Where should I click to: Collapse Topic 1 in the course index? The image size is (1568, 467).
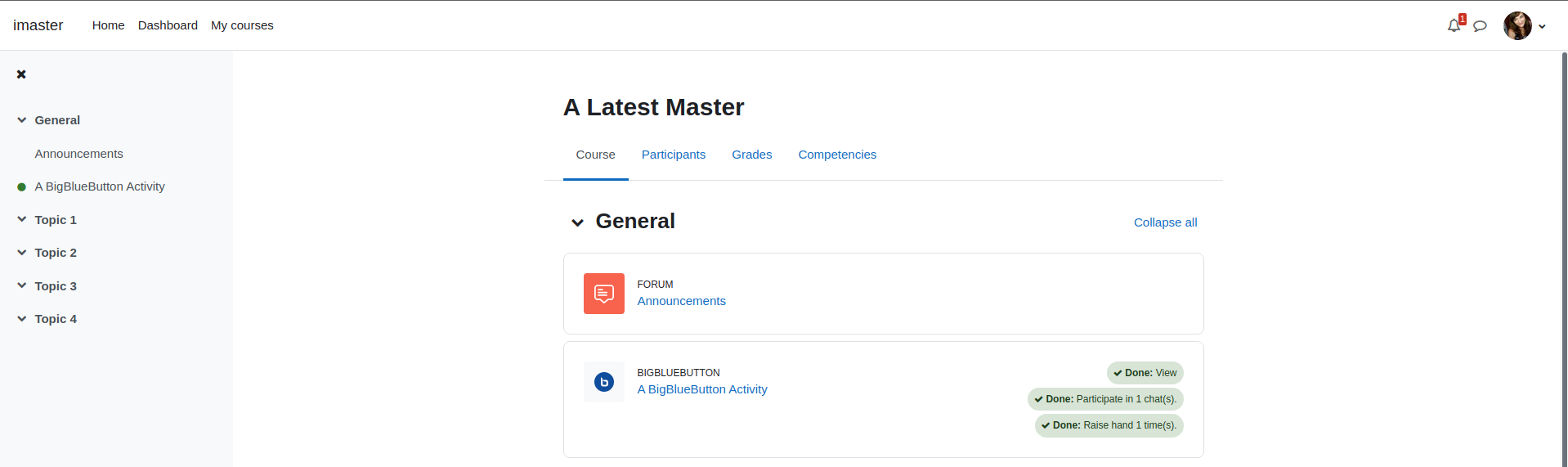[22, 220]
